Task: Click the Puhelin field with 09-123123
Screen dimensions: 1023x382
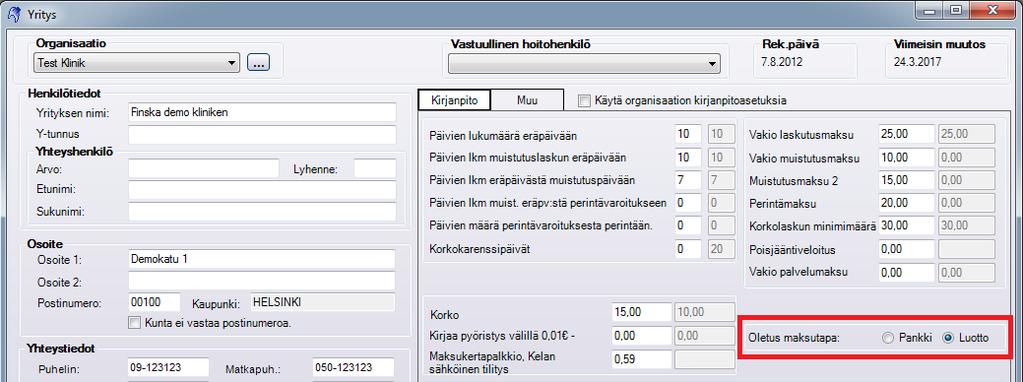Action: (168, 368)
